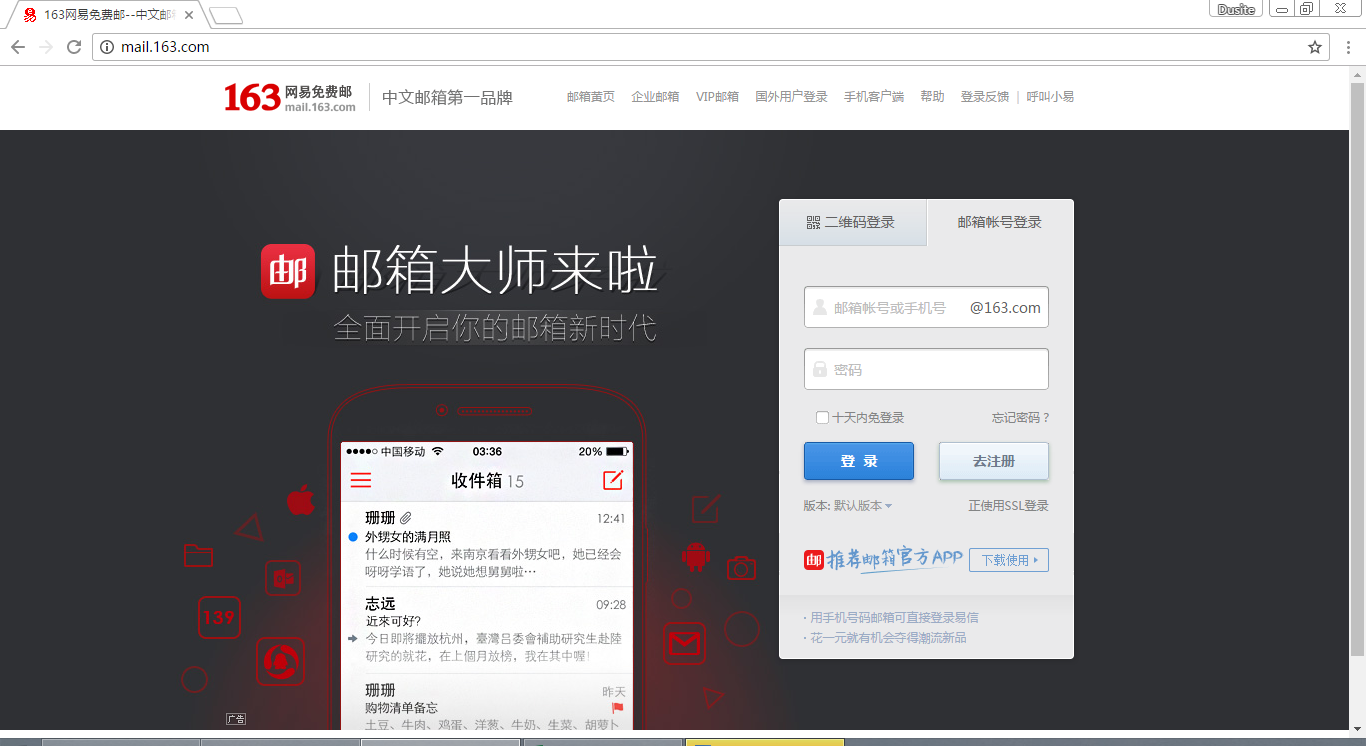Image resolution: width=1366 pixels, height=746 pixels.
Task: Open a new browser tab
Action: pos(225,15)
